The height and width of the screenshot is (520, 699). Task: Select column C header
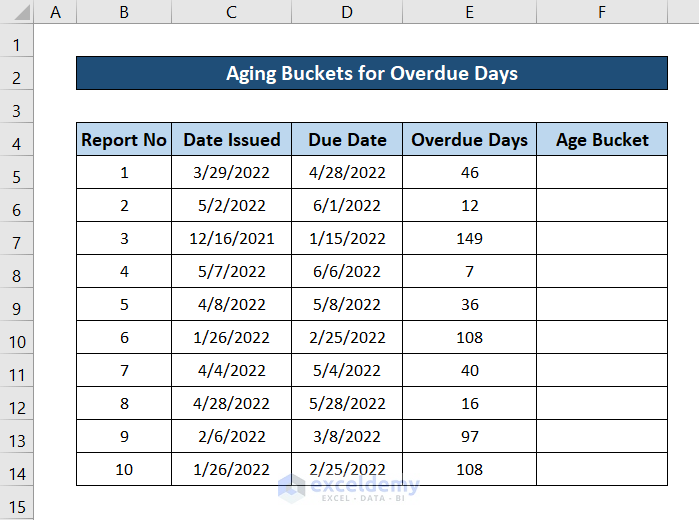pyautogui.click(x=231, y=12)
